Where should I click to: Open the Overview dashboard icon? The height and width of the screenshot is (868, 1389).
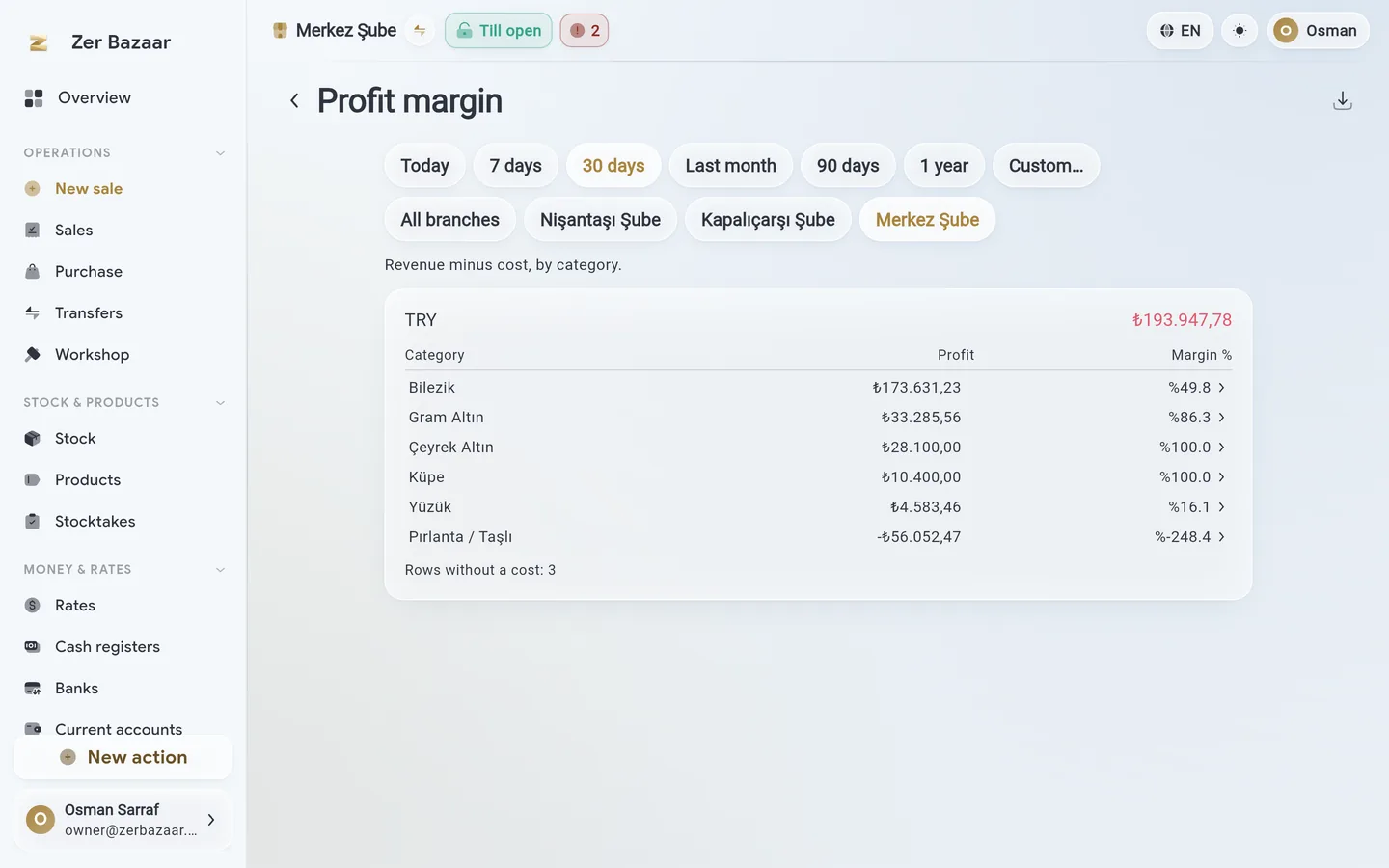[x=34, y=97]
